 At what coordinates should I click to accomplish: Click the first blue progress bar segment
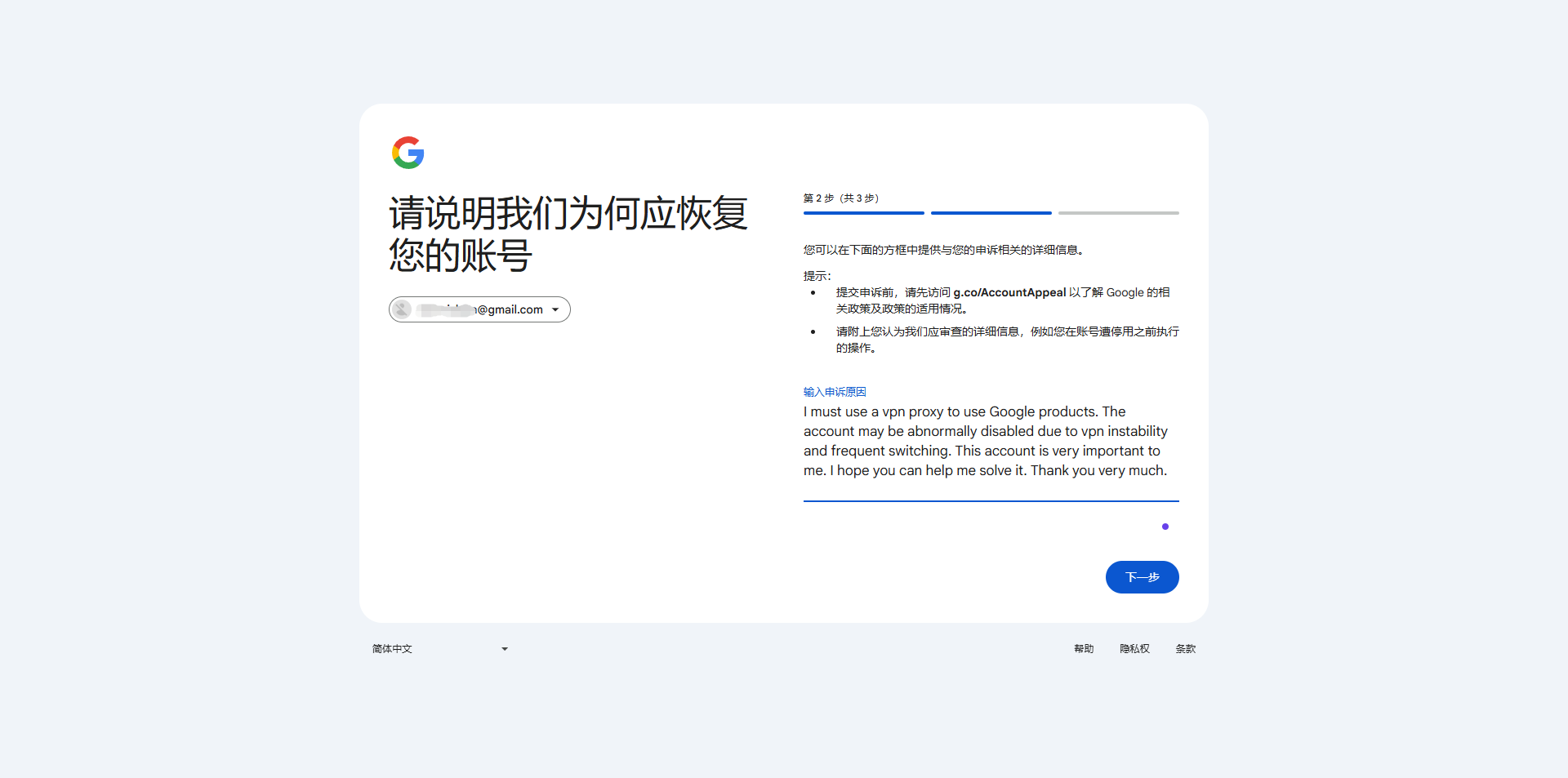(x=863, y=213)
